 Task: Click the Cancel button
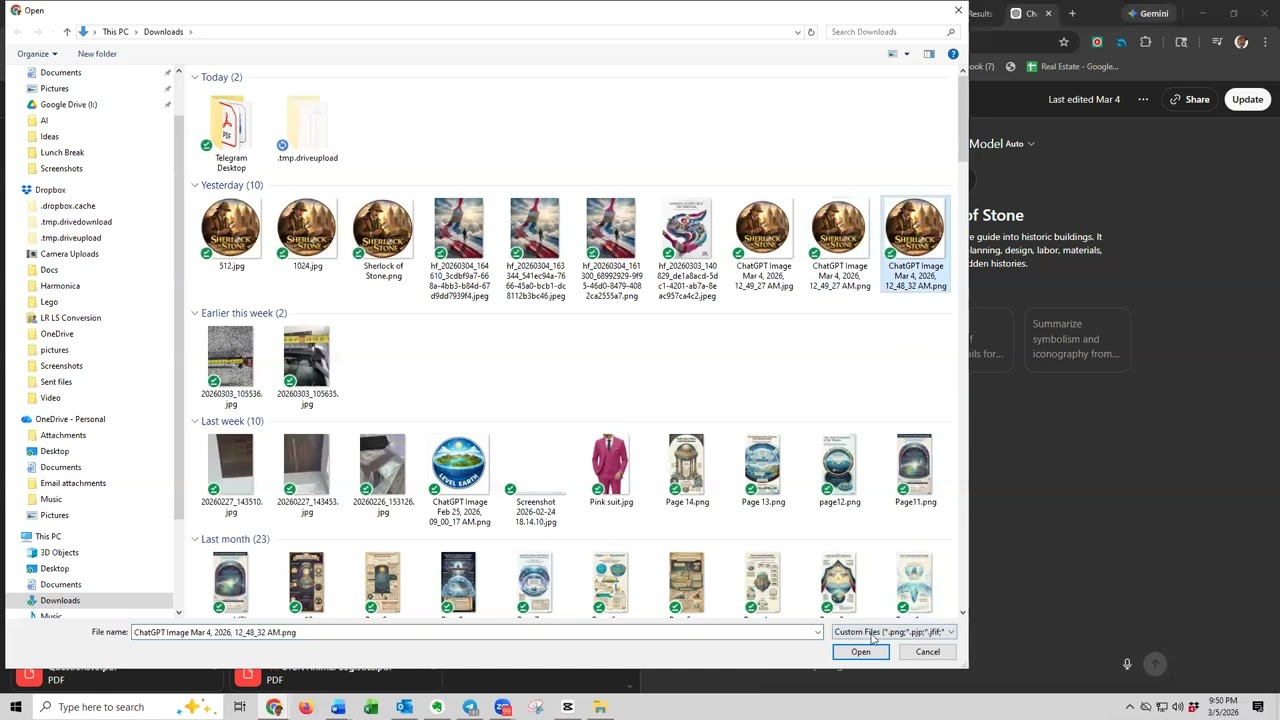click(x=928, y=652)
